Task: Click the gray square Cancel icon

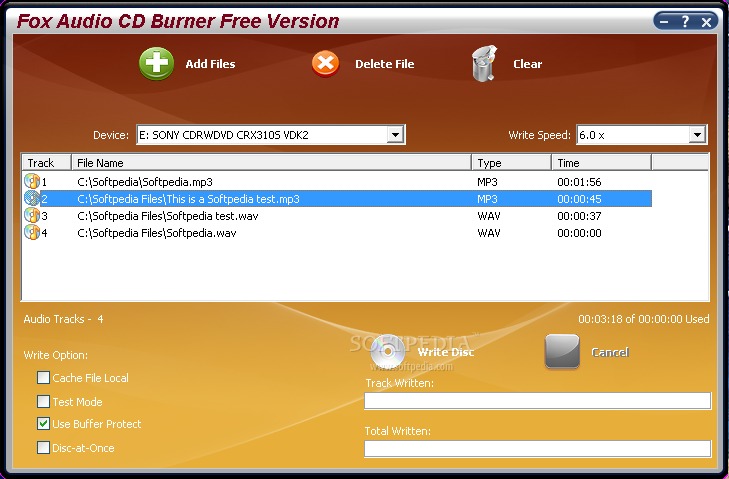Action: coord(562,351)
